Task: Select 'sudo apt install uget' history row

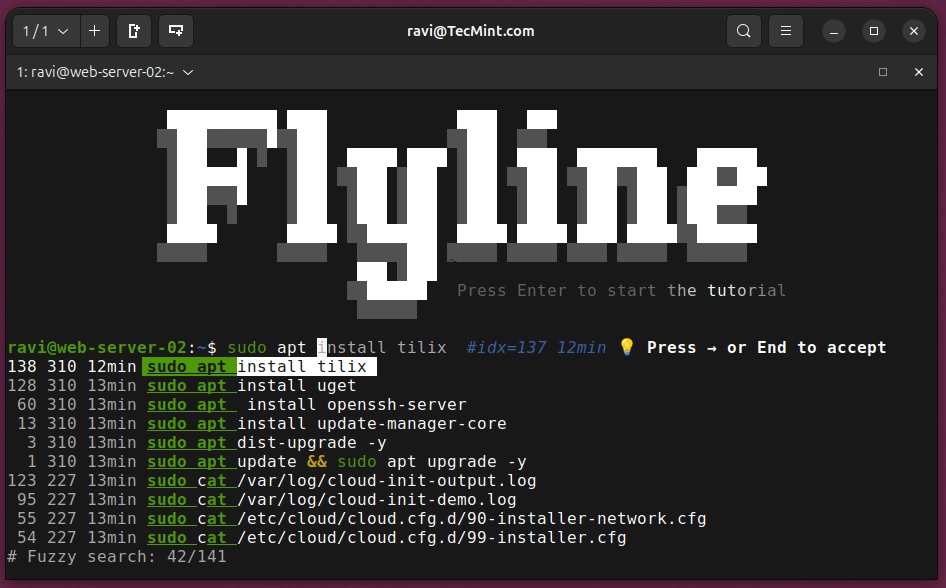Action: (182, 385)
